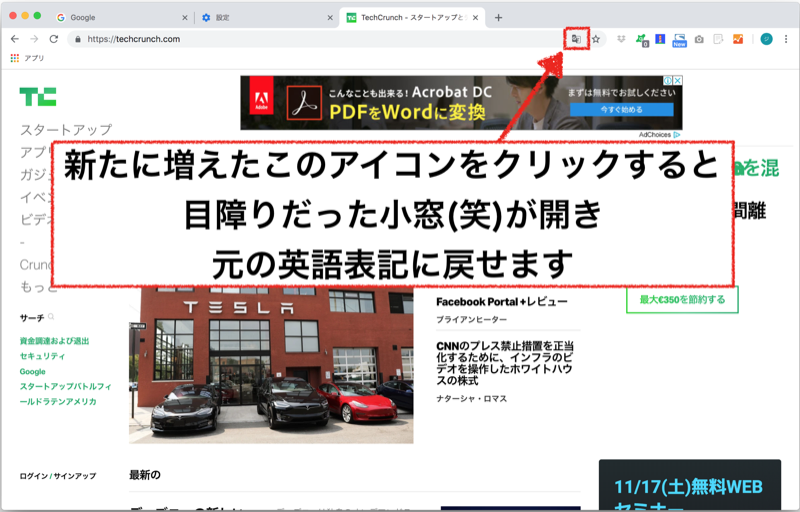The width and height of the screenshot is (800, 512).
Task: Open スタートアップ in the side menu
Action: 66,130
